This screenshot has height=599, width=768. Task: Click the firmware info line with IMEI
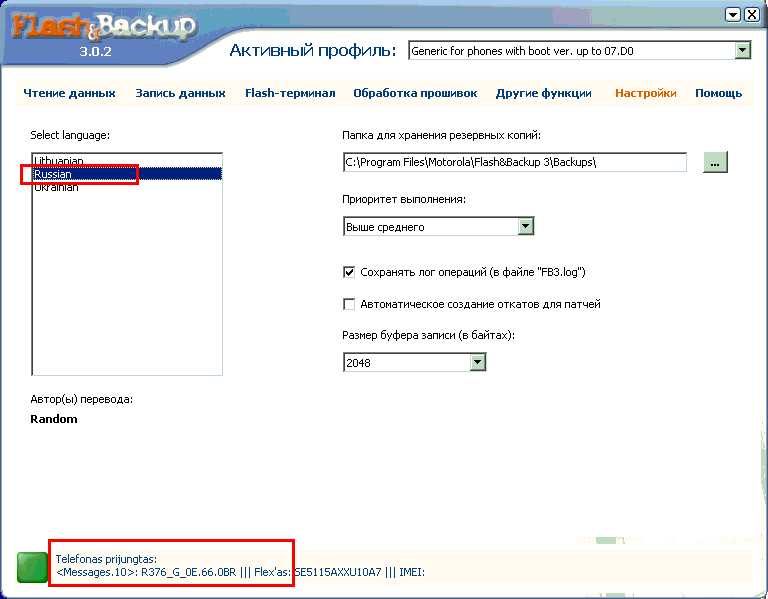point(240,572)
